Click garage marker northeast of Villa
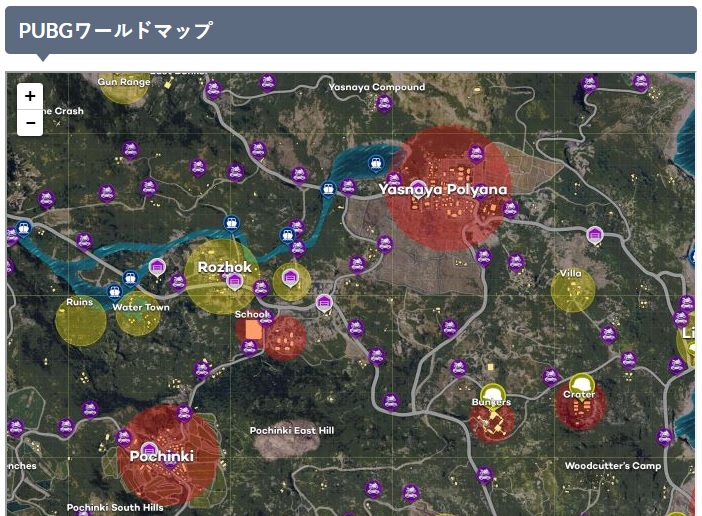 tap(595, 235)
